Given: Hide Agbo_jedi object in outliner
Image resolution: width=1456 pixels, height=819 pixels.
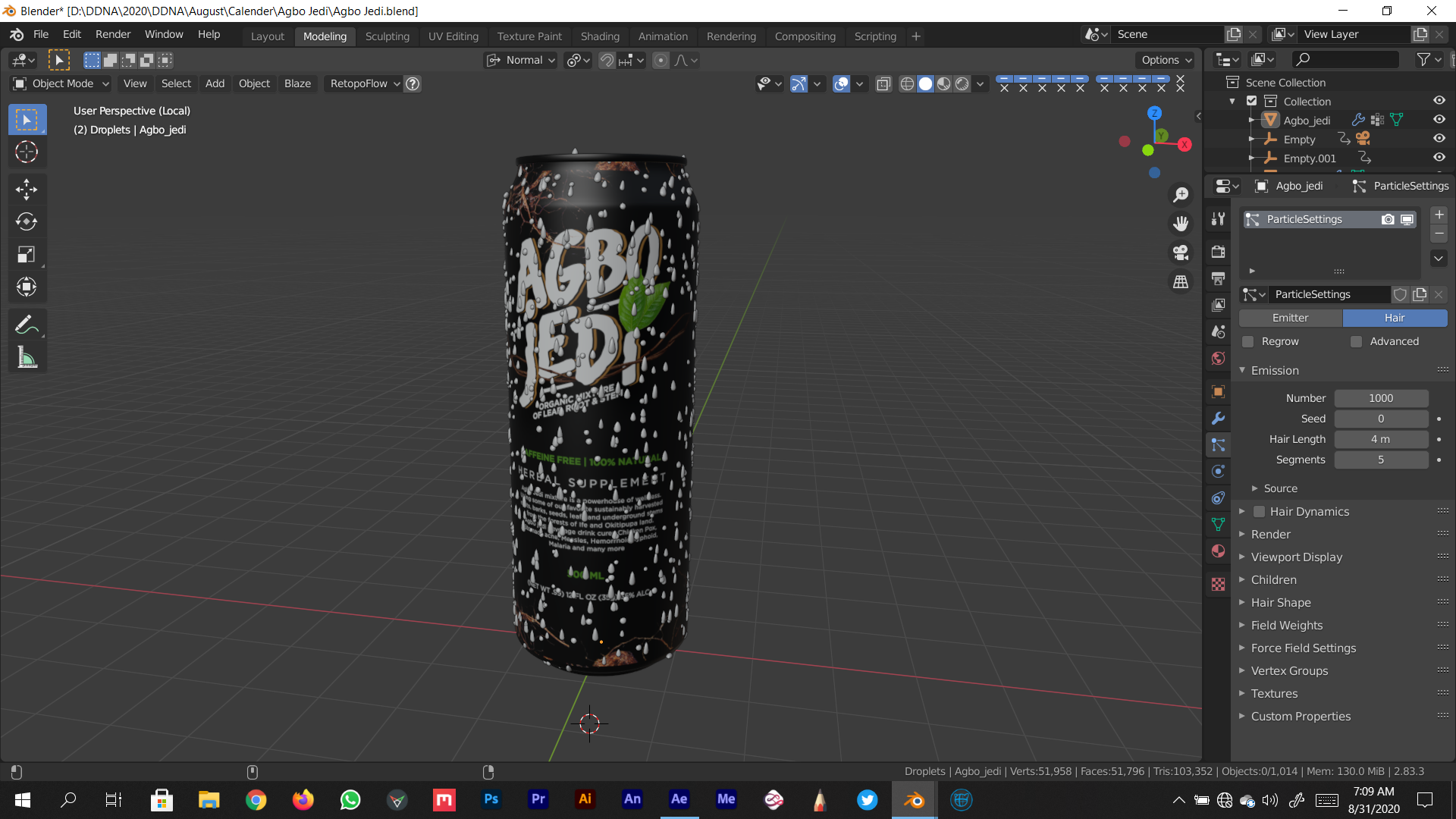Looking at the screenshot, I should click(1439, 120).
